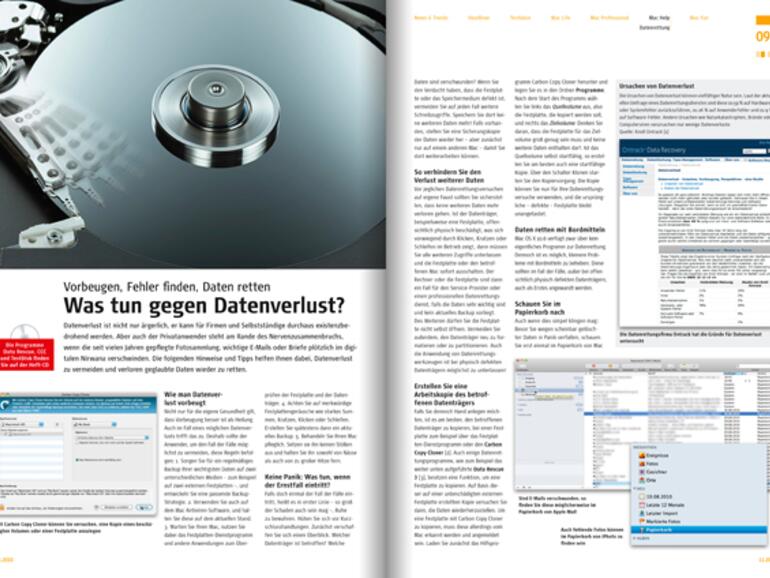The image size is (770, 578).
Task: Click heading "Keine Panik: Was tun, wenn der Ernstfall eintritt?"
Action: tap(307, 481)
